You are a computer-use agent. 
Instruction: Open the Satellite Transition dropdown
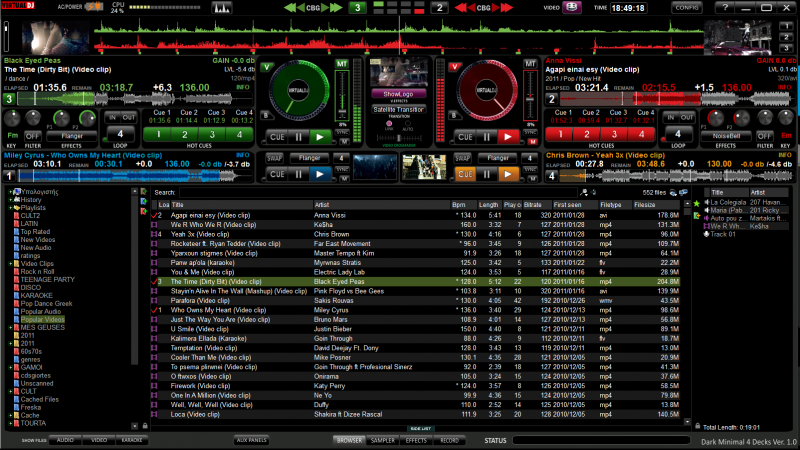(x=398, y=110)
